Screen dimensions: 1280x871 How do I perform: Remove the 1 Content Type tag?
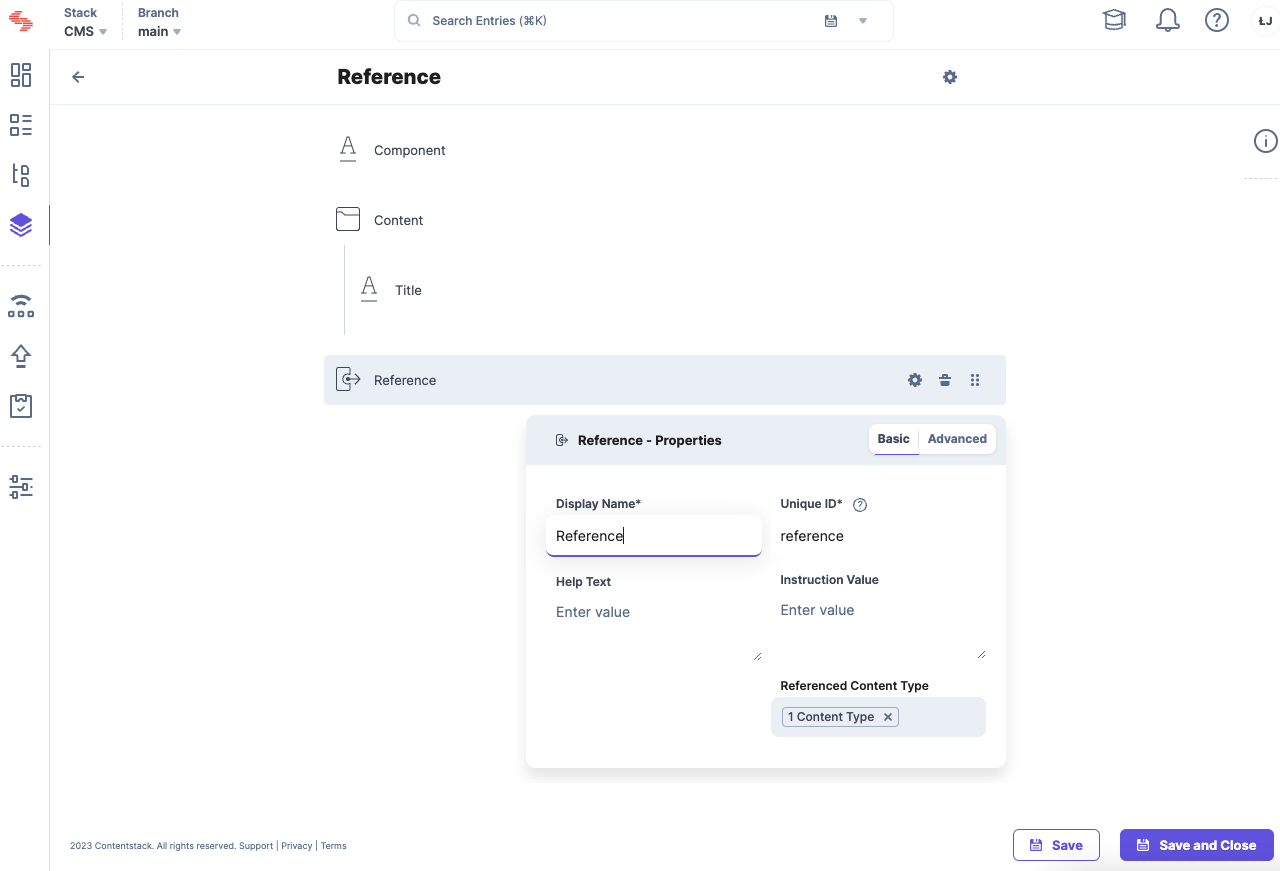887,717
